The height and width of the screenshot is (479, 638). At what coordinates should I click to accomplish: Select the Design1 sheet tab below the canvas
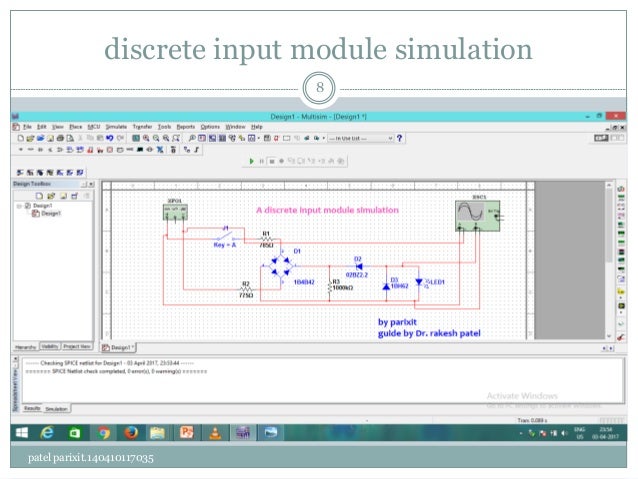(x=118, y=348)
